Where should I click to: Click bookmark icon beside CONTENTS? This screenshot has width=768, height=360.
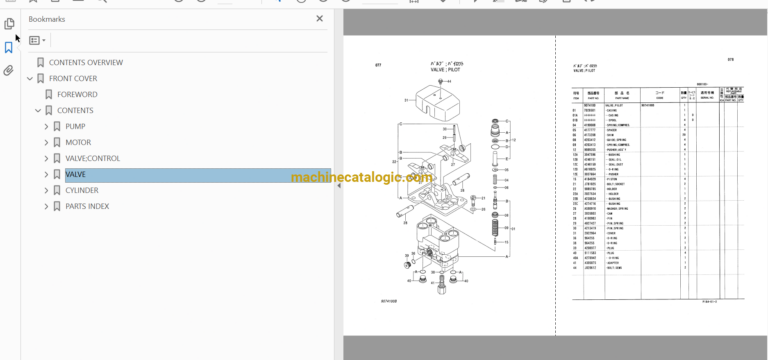click(48, 111)
